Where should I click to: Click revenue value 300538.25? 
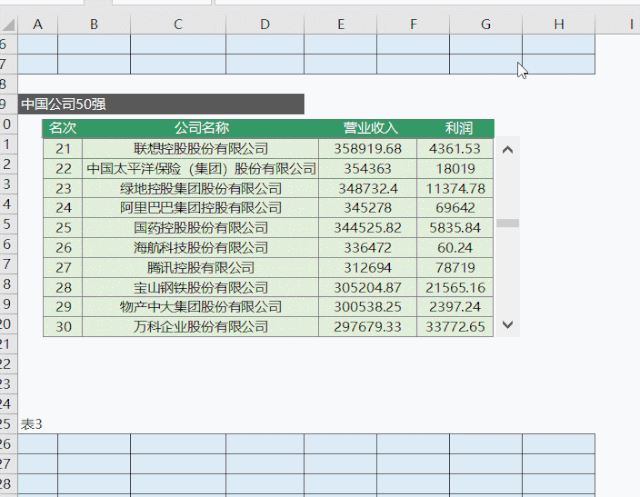(x=368, y=307)
